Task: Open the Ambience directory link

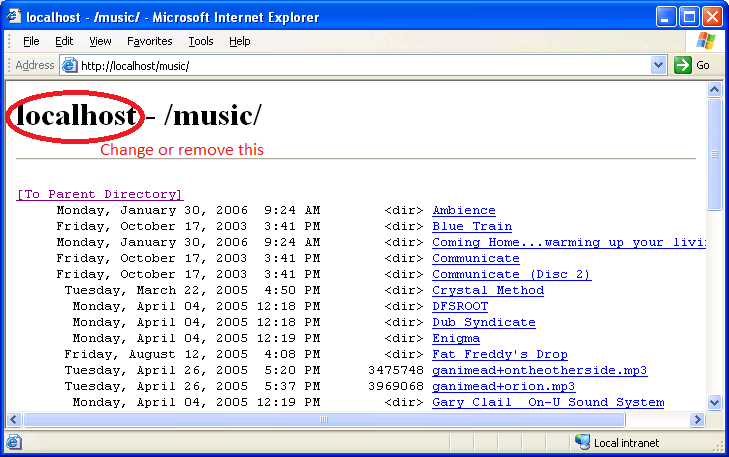Action: (464, 210)
